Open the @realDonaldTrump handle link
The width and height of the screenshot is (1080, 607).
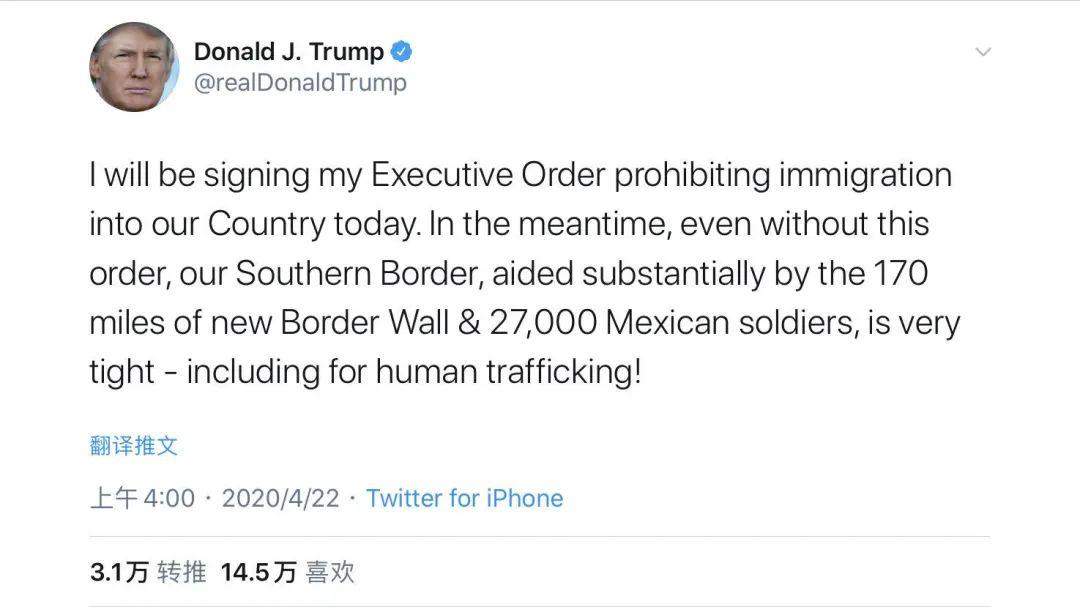(300, 82)
